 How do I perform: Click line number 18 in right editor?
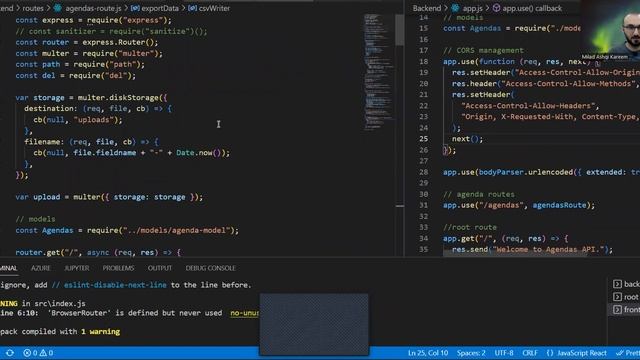coord(424,62)
